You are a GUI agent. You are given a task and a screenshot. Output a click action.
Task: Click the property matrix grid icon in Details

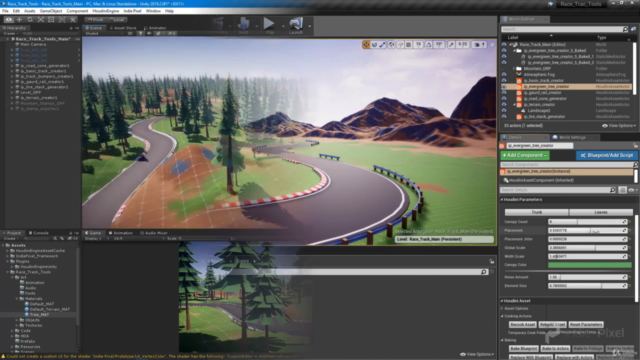[x=622, y=190]
